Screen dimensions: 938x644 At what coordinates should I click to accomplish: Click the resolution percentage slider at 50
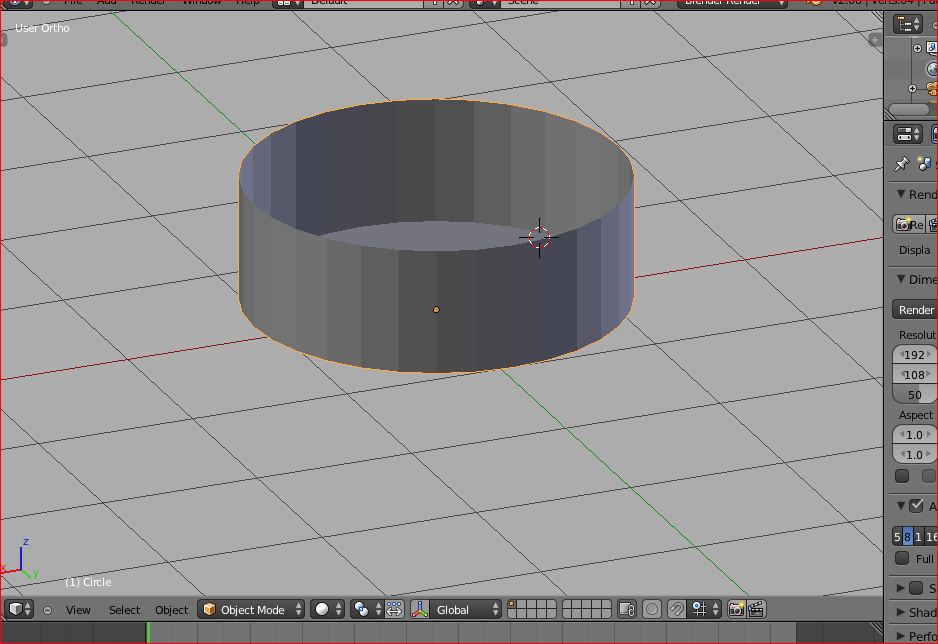[915, 395]
